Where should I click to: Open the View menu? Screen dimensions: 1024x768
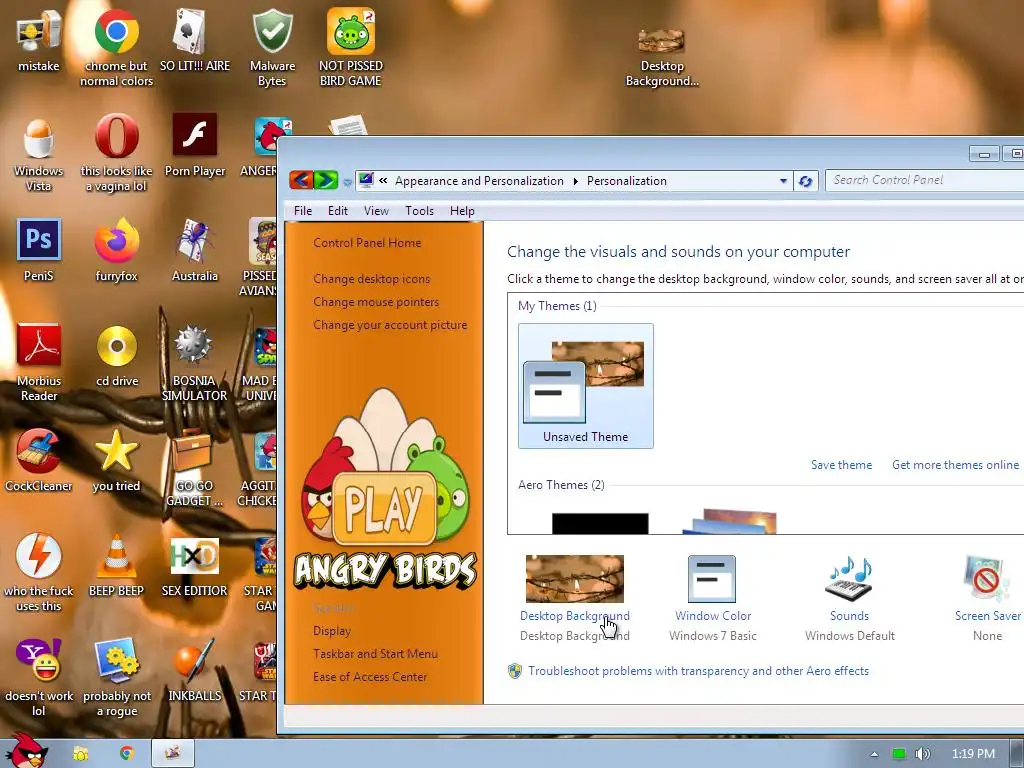click(376, 211)
